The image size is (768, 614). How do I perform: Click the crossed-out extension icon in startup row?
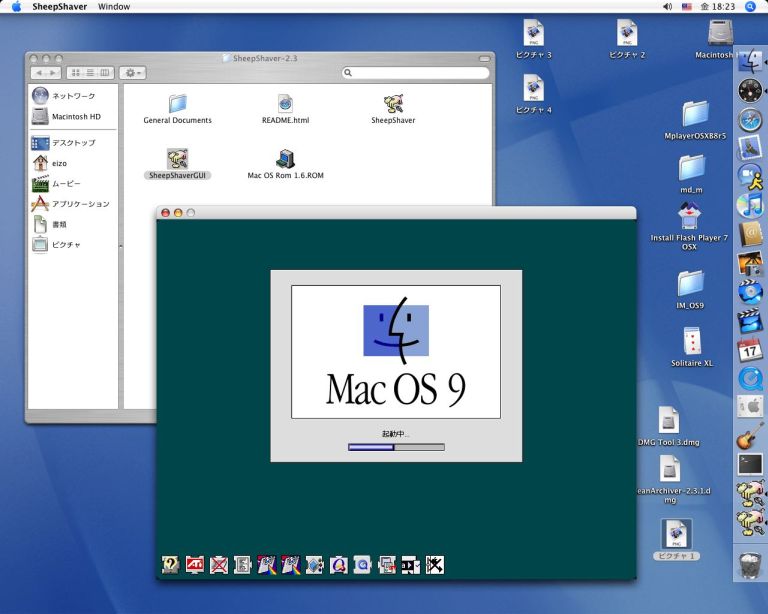pyautogui.click(x=218, y=565)
